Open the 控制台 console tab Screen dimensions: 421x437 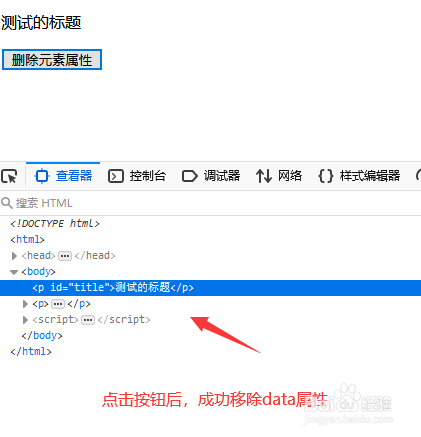point(137,176)
